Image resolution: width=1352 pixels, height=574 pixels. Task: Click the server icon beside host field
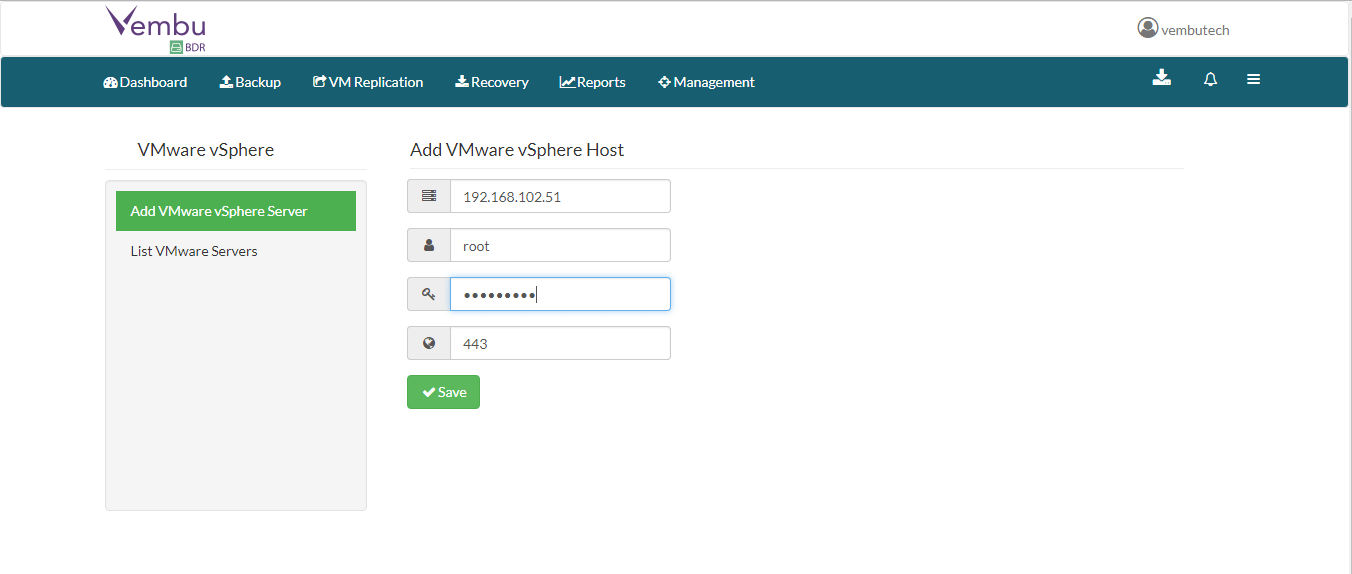429,196
